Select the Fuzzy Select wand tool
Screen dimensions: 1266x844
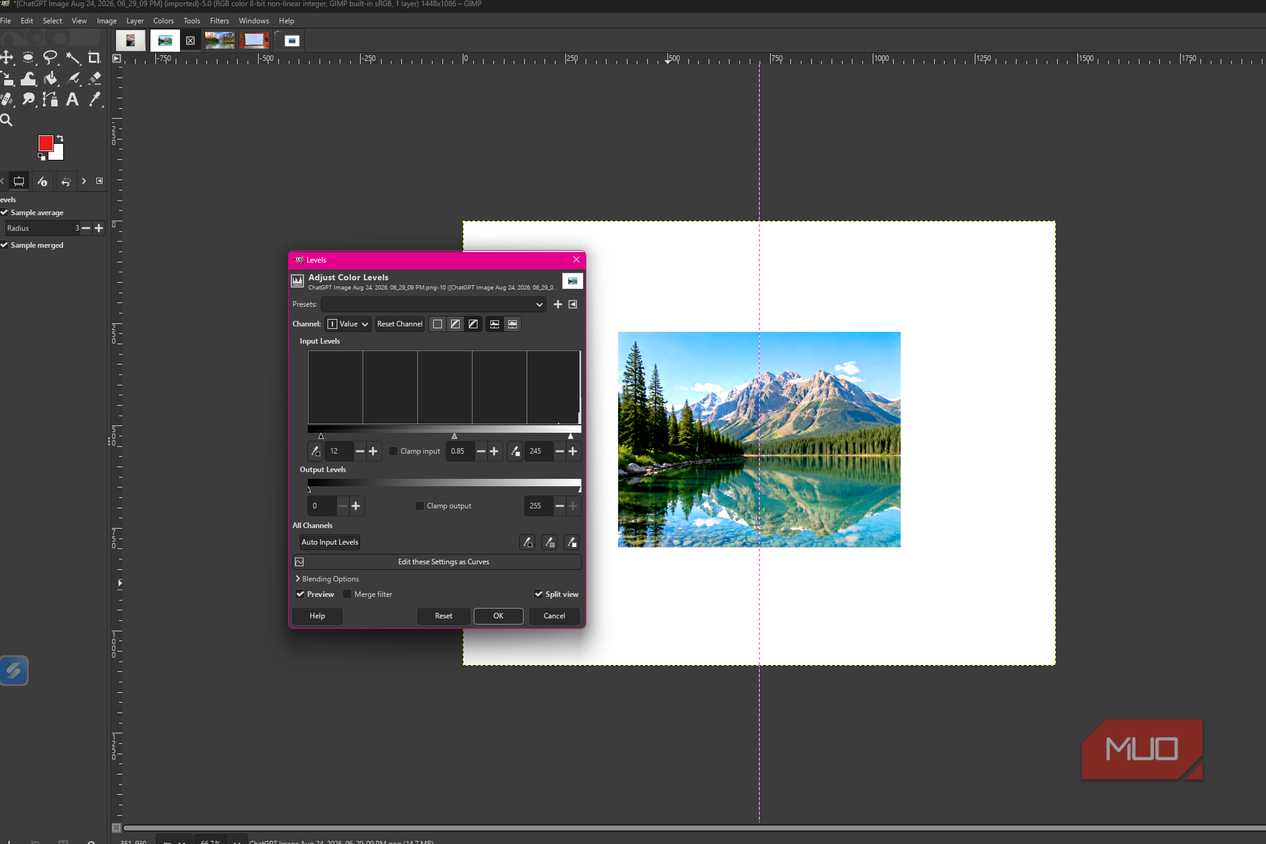tap(73, 58)
